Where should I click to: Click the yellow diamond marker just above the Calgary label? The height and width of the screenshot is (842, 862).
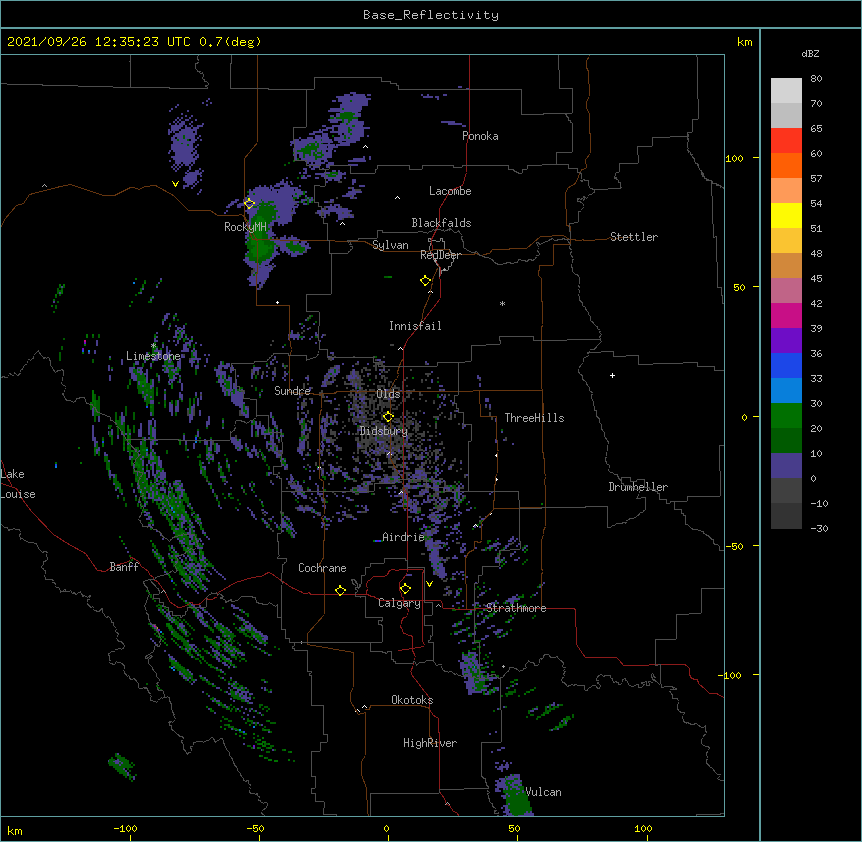tap(405, 589)
